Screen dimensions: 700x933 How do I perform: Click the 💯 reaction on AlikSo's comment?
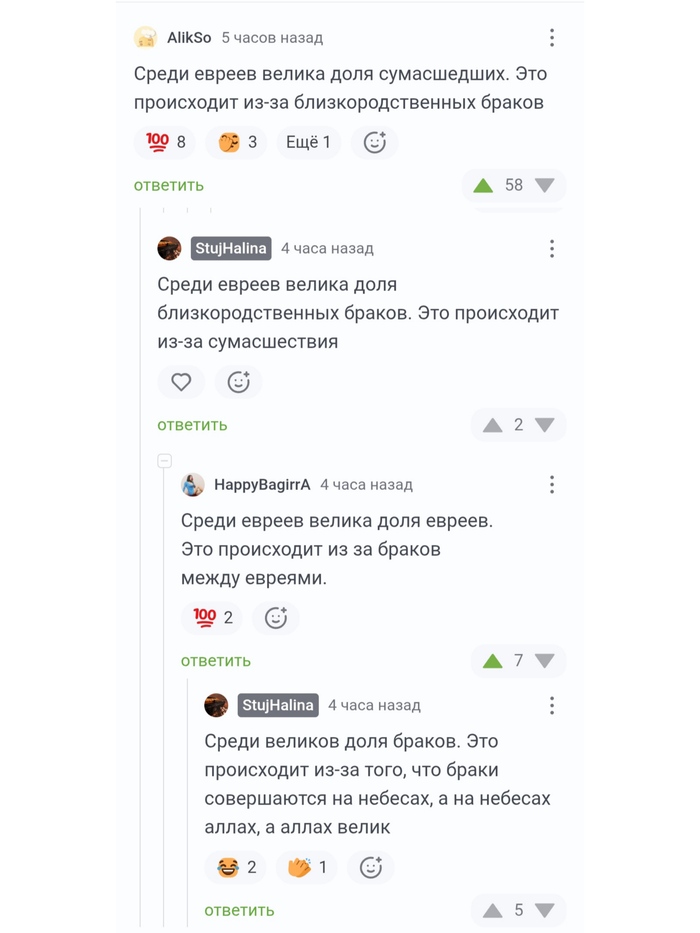(164, 142)
